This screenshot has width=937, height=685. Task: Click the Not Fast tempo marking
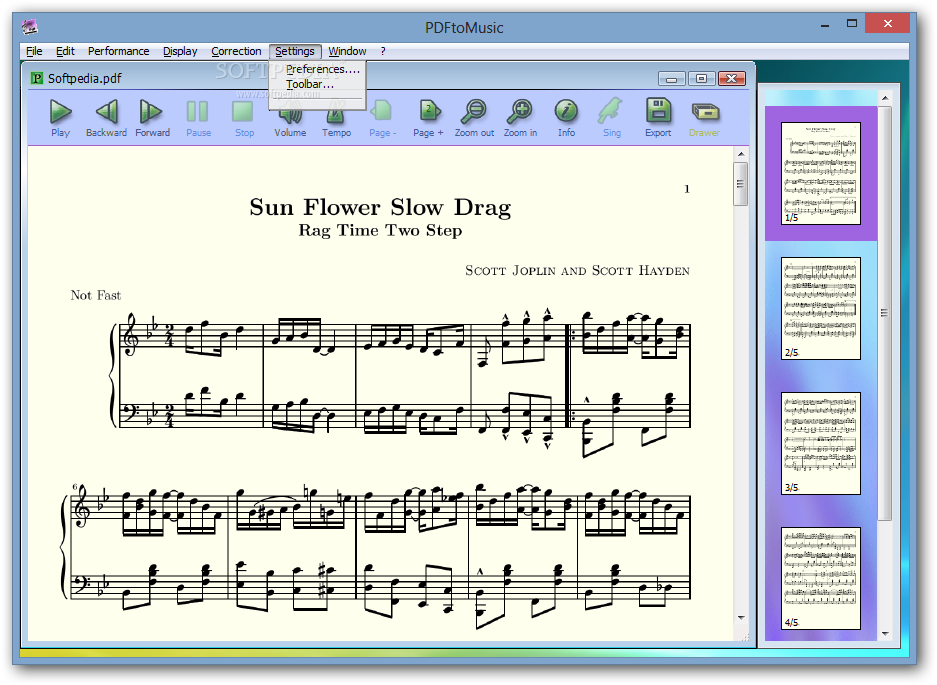click(x=96, y=295)
